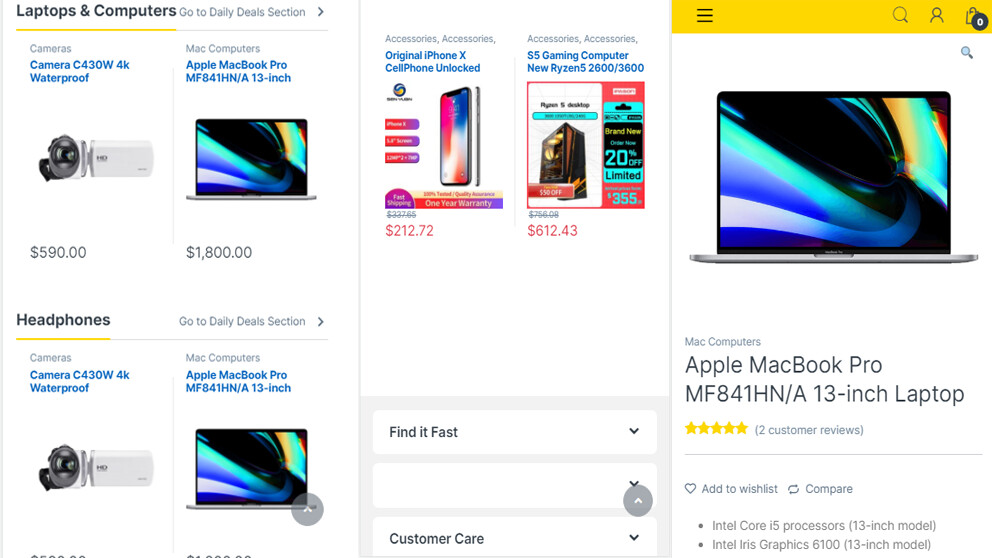Viewport: 992px width, 558px height.
Task: Click scroll-to-top button in the middle panel
Action: pos(638,500)
